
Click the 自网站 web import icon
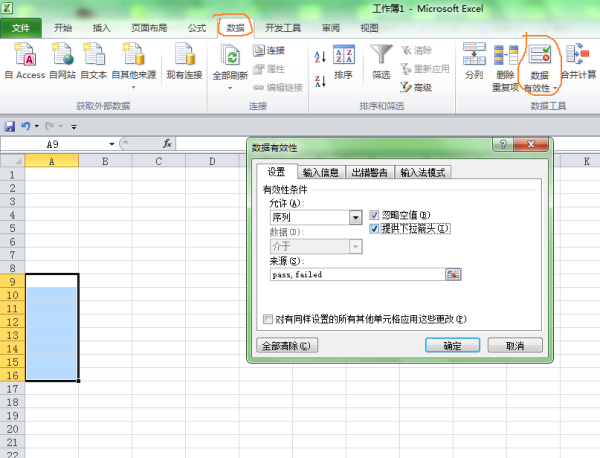pos(62,56)
